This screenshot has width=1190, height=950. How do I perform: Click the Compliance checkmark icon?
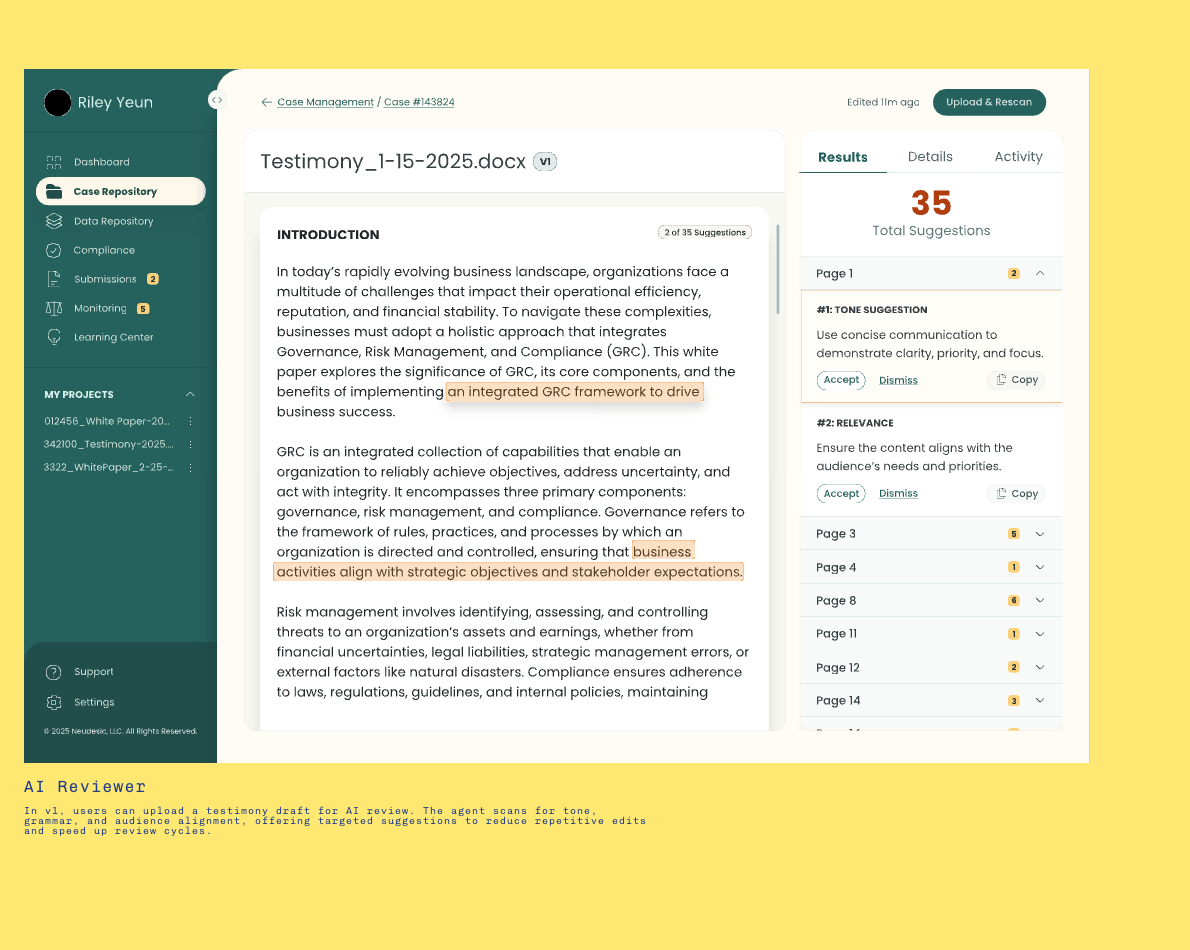pos(54,250)
